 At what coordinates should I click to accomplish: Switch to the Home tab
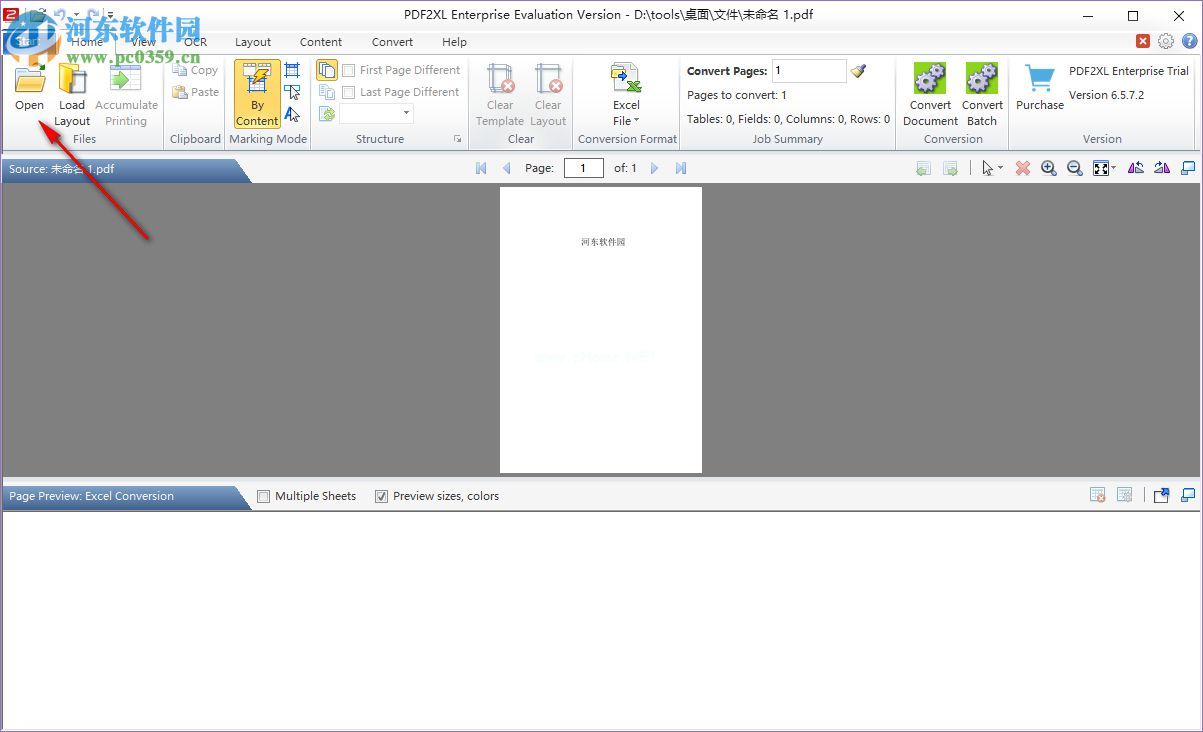pyautogui.click(x=87, y=42)
